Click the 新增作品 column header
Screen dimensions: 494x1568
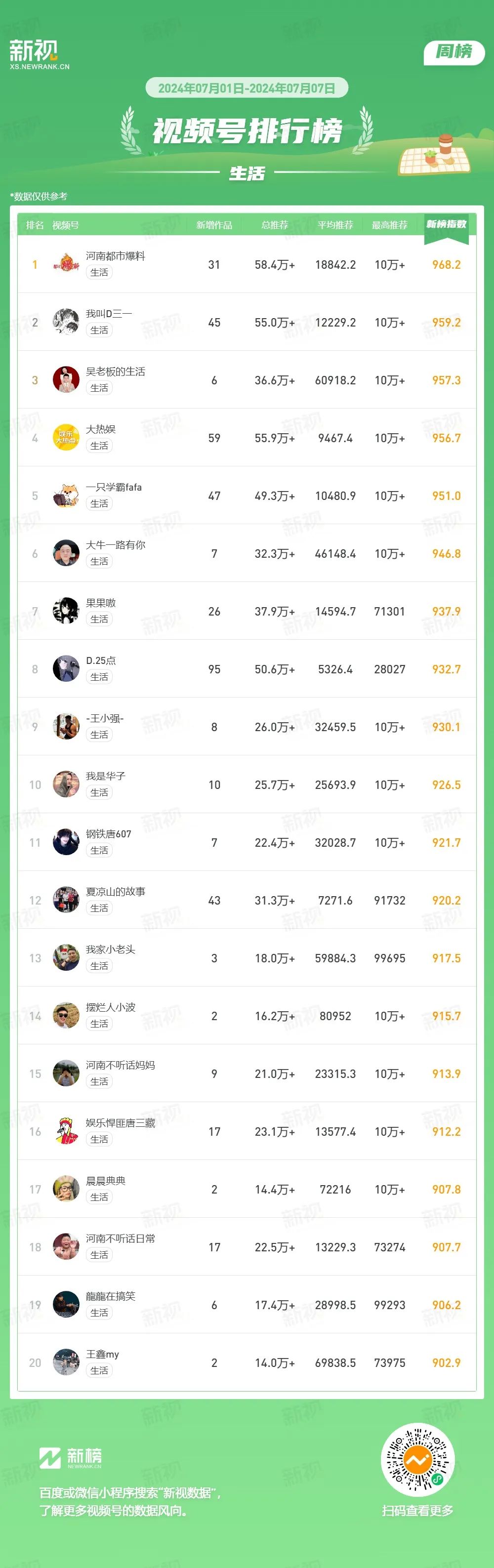[x=214, y=225]
